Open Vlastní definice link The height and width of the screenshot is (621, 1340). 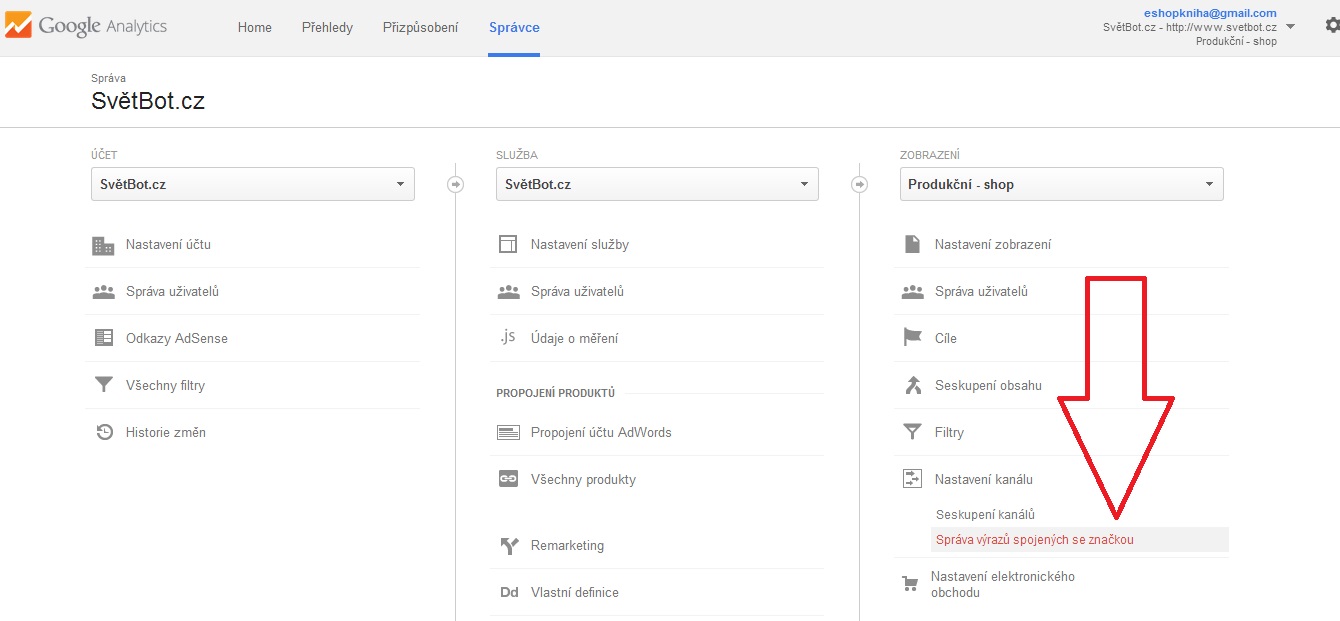coord(575,592)
